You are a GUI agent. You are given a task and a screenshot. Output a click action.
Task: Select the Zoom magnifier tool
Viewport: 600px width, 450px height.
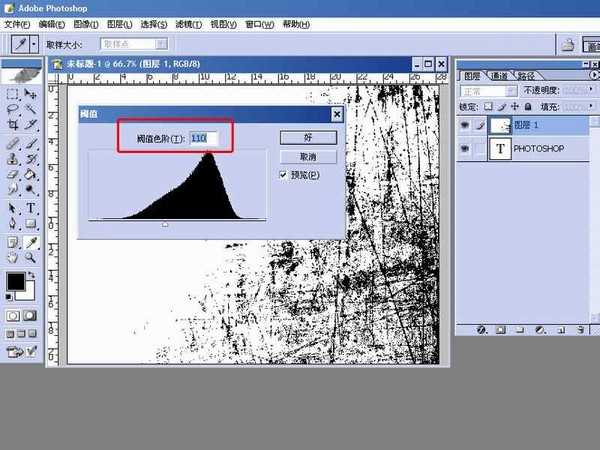click(30, 258)
